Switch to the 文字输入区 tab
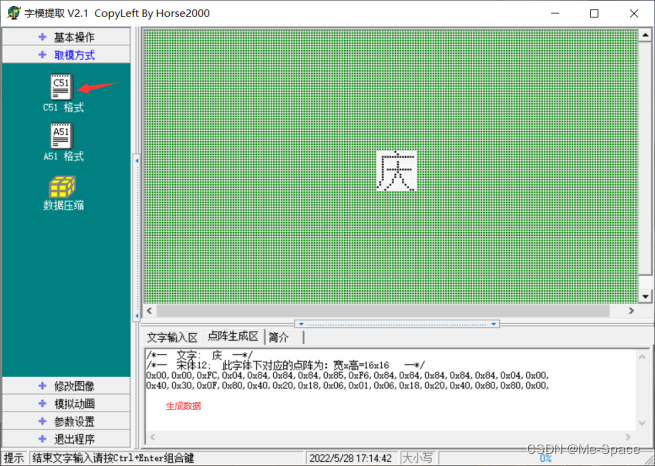This screenshot has width=655, height=466. [x=172, y=337]
